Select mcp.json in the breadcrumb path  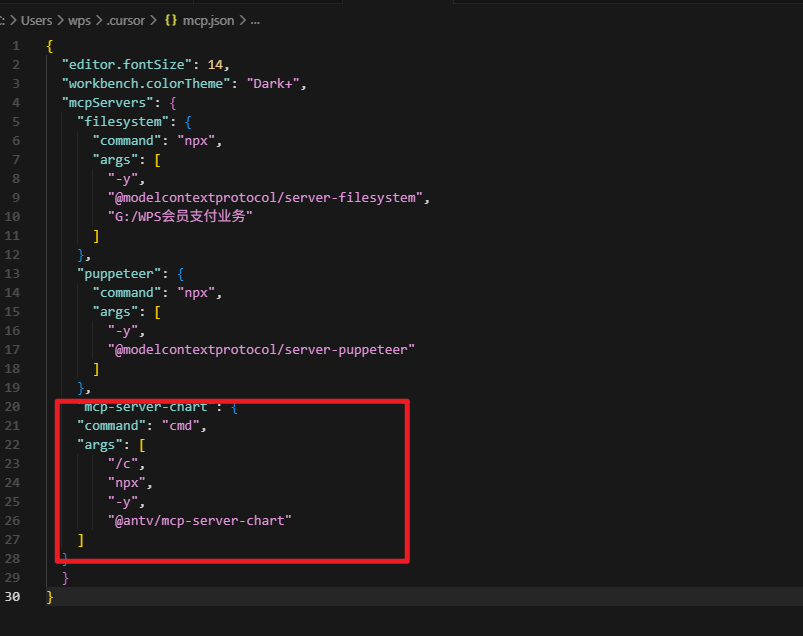(x=208, y=20)
